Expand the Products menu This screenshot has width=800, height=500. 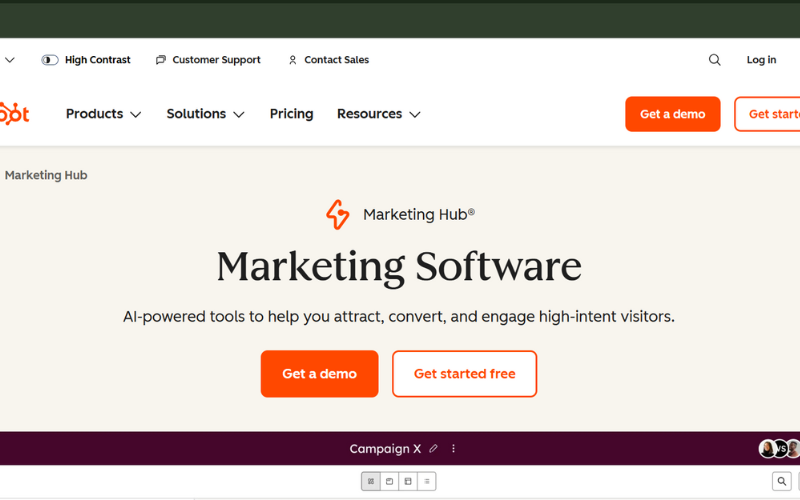click(104, 114)
